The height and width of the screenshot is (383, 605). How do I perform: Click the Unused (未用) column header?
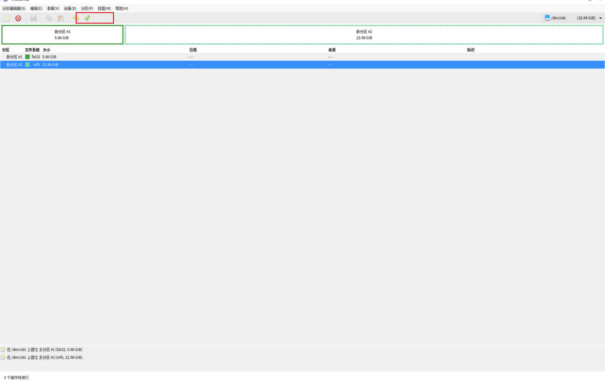[332, 50]
